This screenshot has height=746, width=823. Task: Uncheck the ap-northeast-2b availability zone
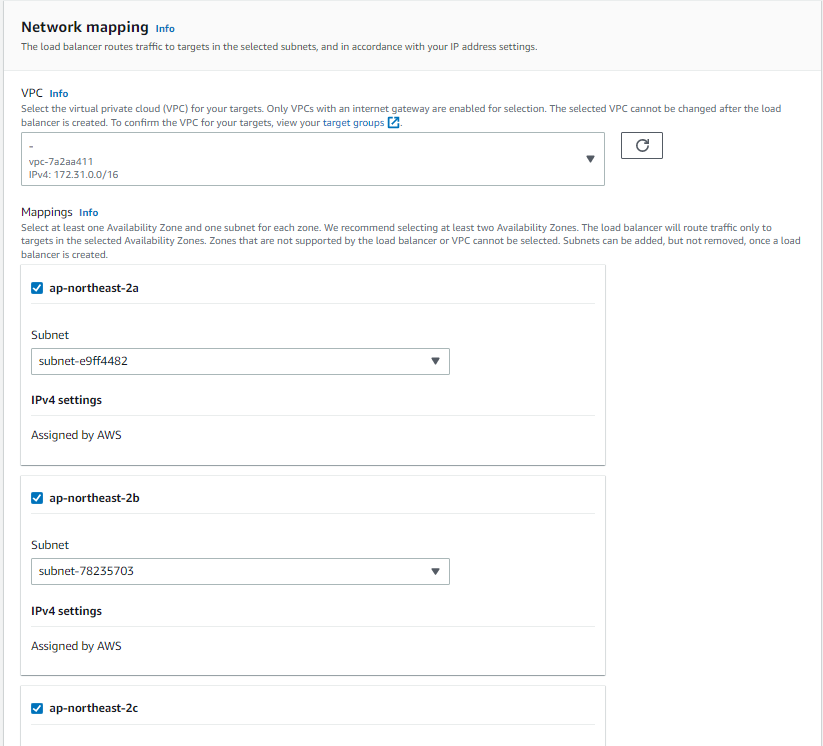tap(37, 498)
